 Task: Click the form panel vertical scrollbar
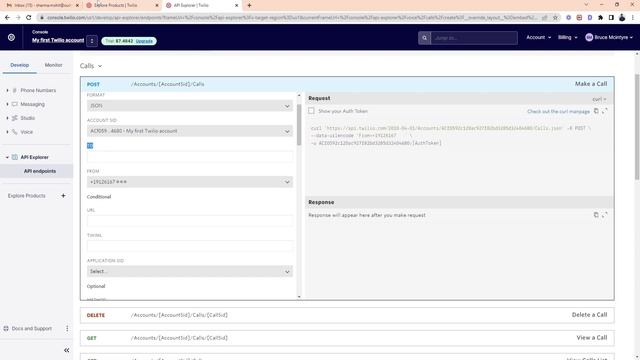pyautogui.click(x=299, y=124)
